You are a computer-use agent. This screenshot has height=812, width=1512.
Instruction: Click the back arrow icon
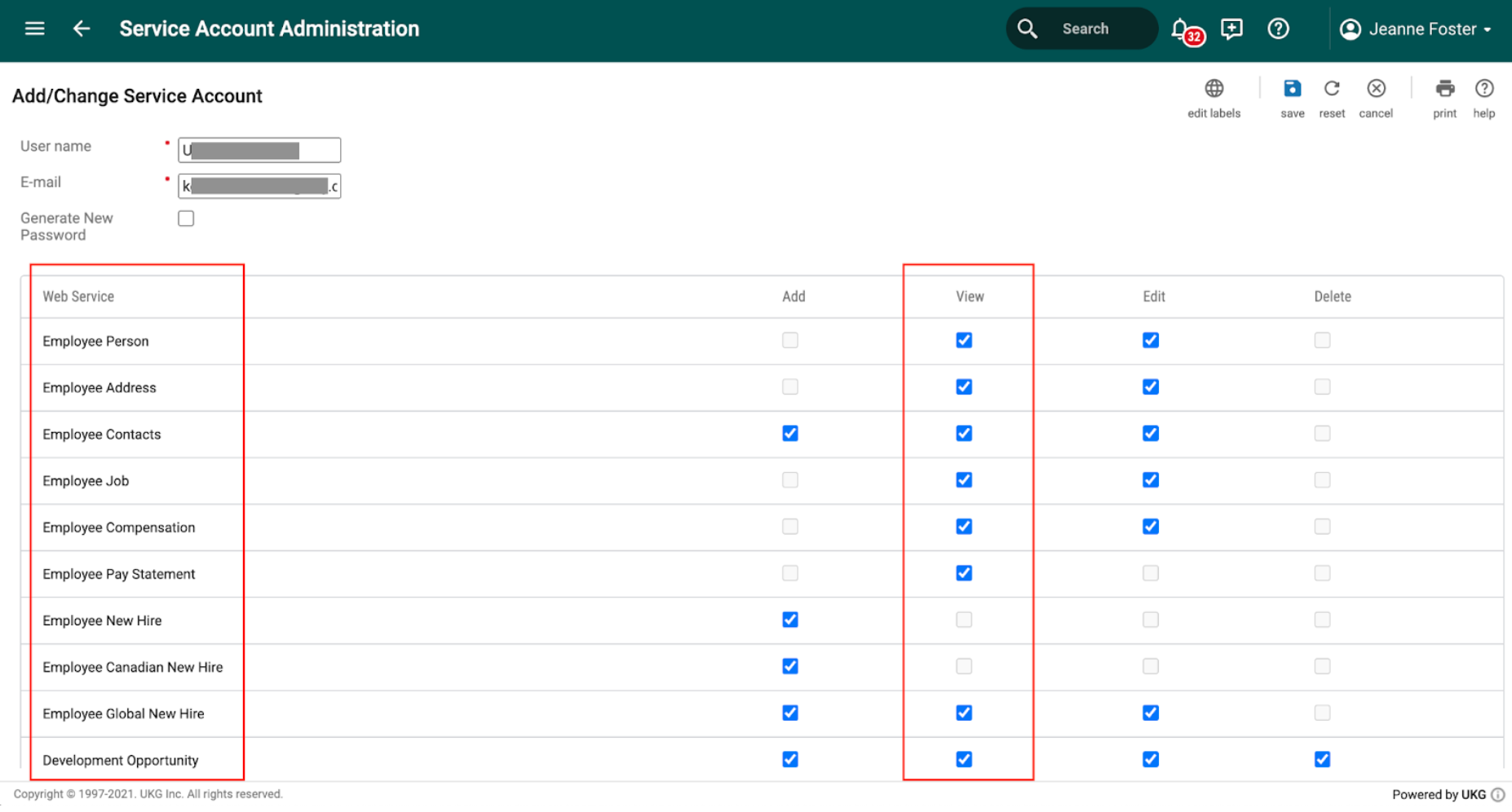pyautogui.click(x=82, y=29)
